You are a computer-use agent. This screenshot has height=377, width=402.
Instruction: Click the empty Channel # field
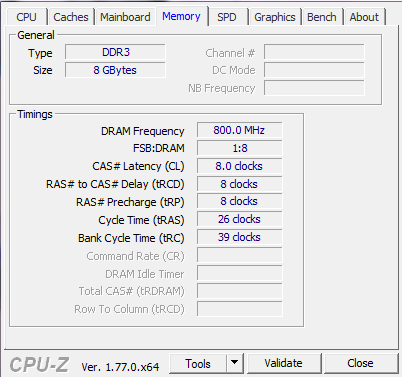click(x=314, y=53)
